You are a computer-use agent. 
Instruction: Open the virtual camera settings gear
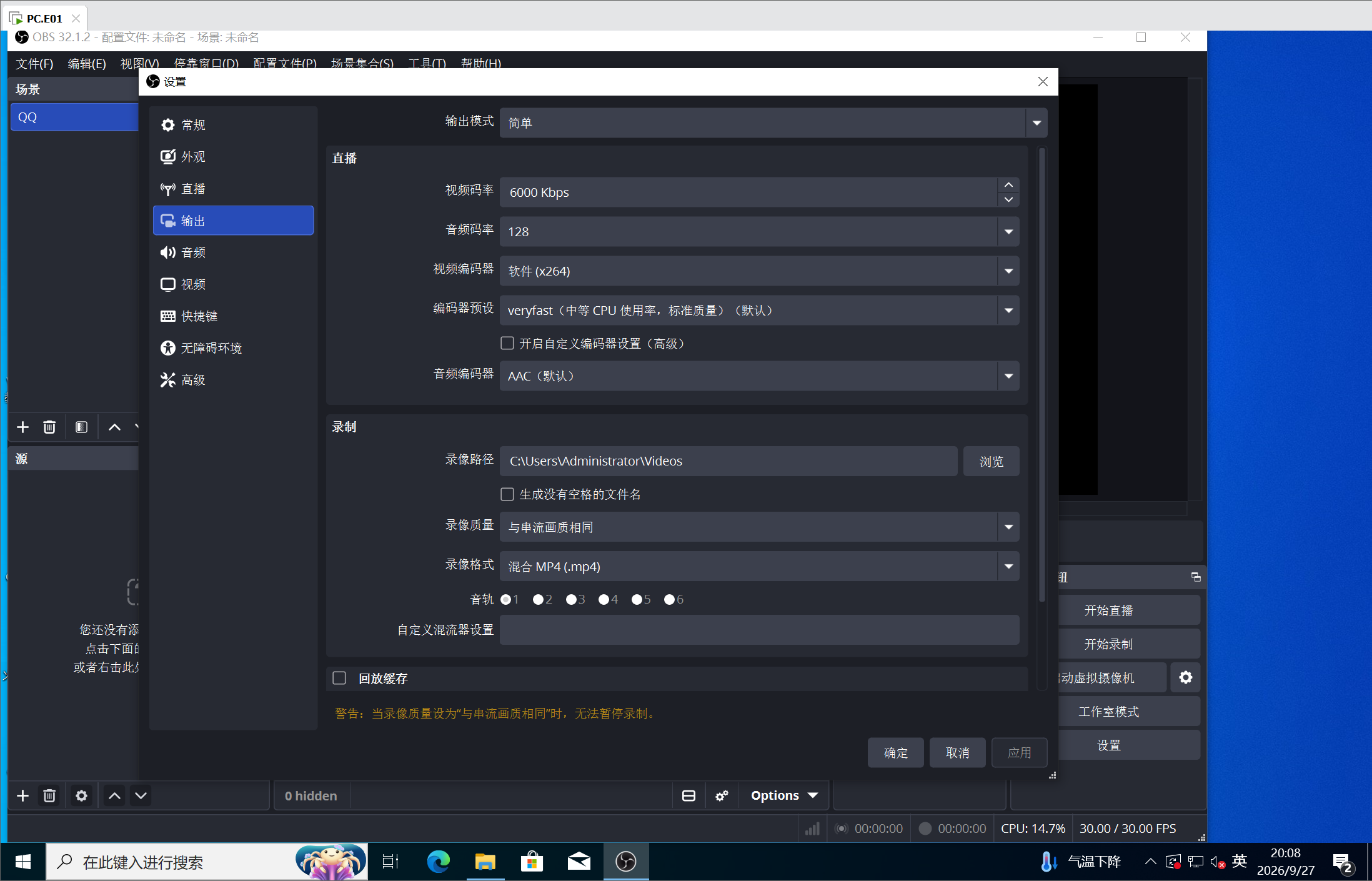click(1185, 678)
